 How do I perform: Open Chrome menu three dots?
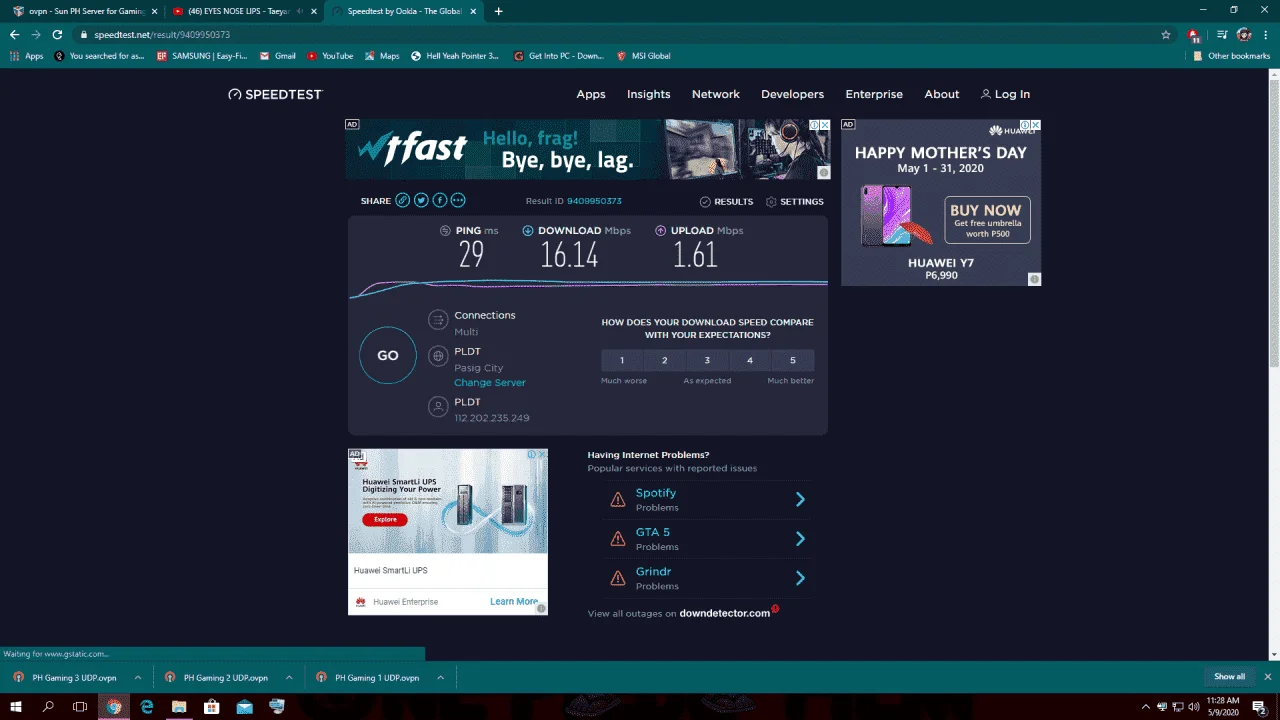point(1267,34)
